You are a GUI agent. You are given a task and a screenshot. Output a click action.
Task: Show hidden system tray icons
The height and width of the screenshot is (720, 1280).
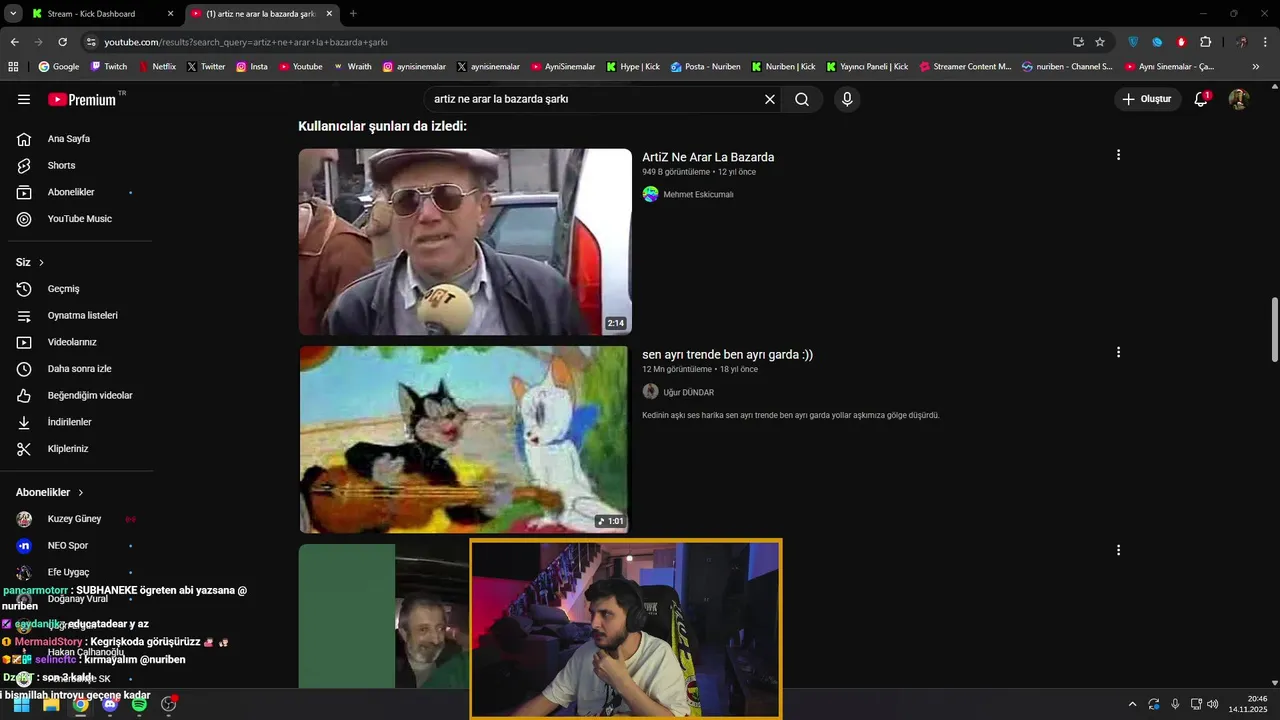[x=1132, y=704]
